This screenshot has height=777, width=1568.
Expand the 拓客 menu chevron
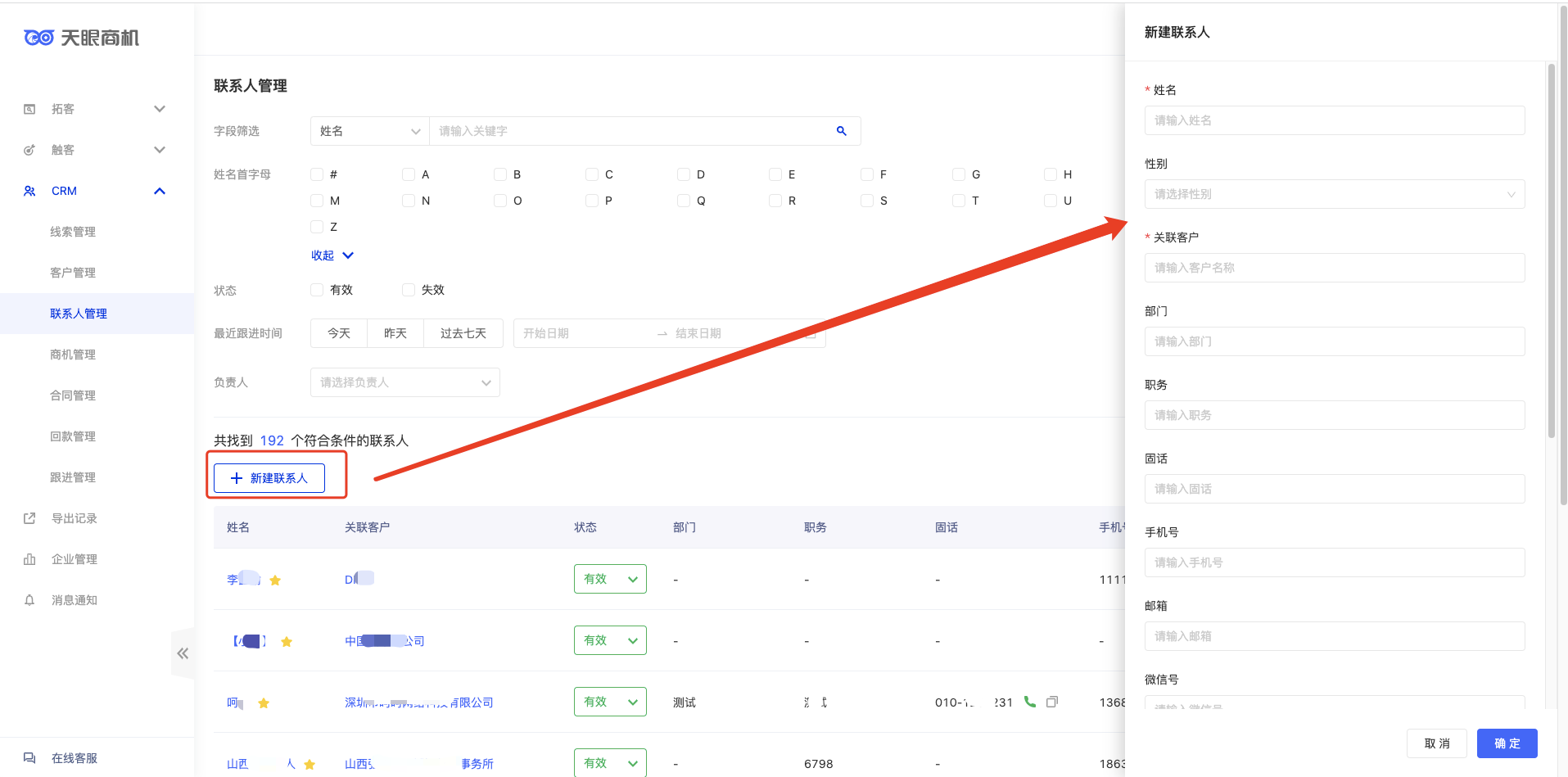(x=160, y=109)
